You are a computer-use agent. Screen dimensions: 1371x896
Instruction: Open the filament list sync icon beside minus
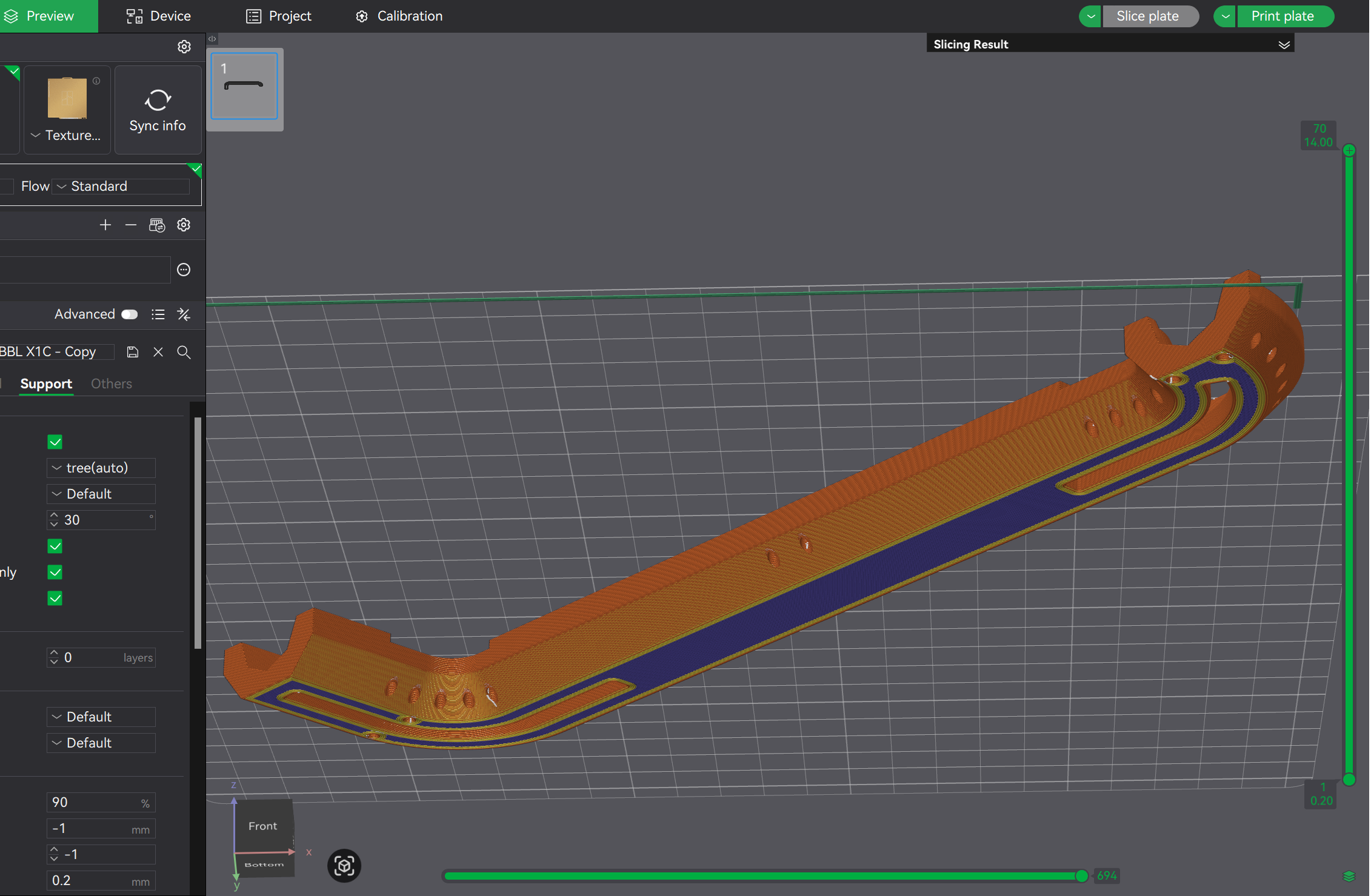(x=157, y=225)
